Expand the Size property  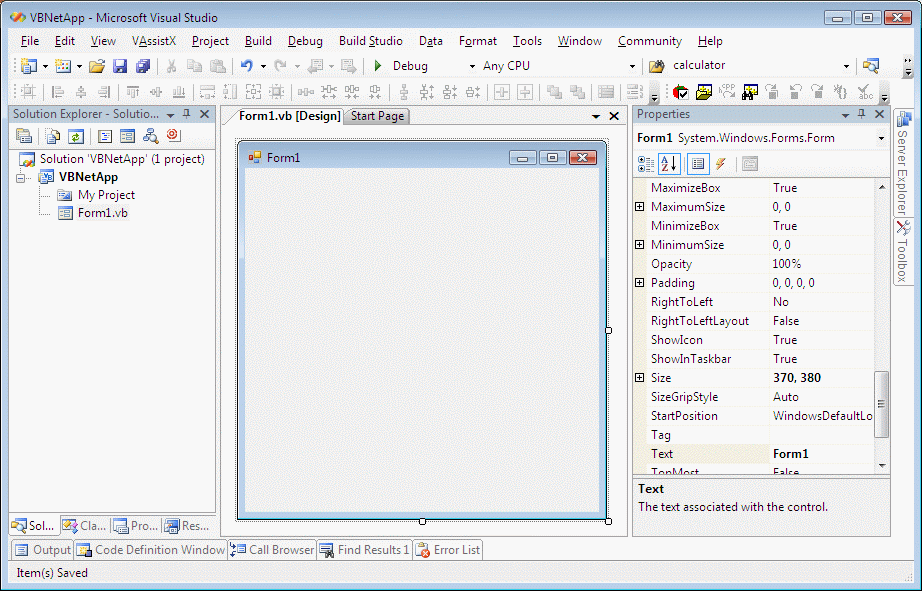click(x=640, y=378)
